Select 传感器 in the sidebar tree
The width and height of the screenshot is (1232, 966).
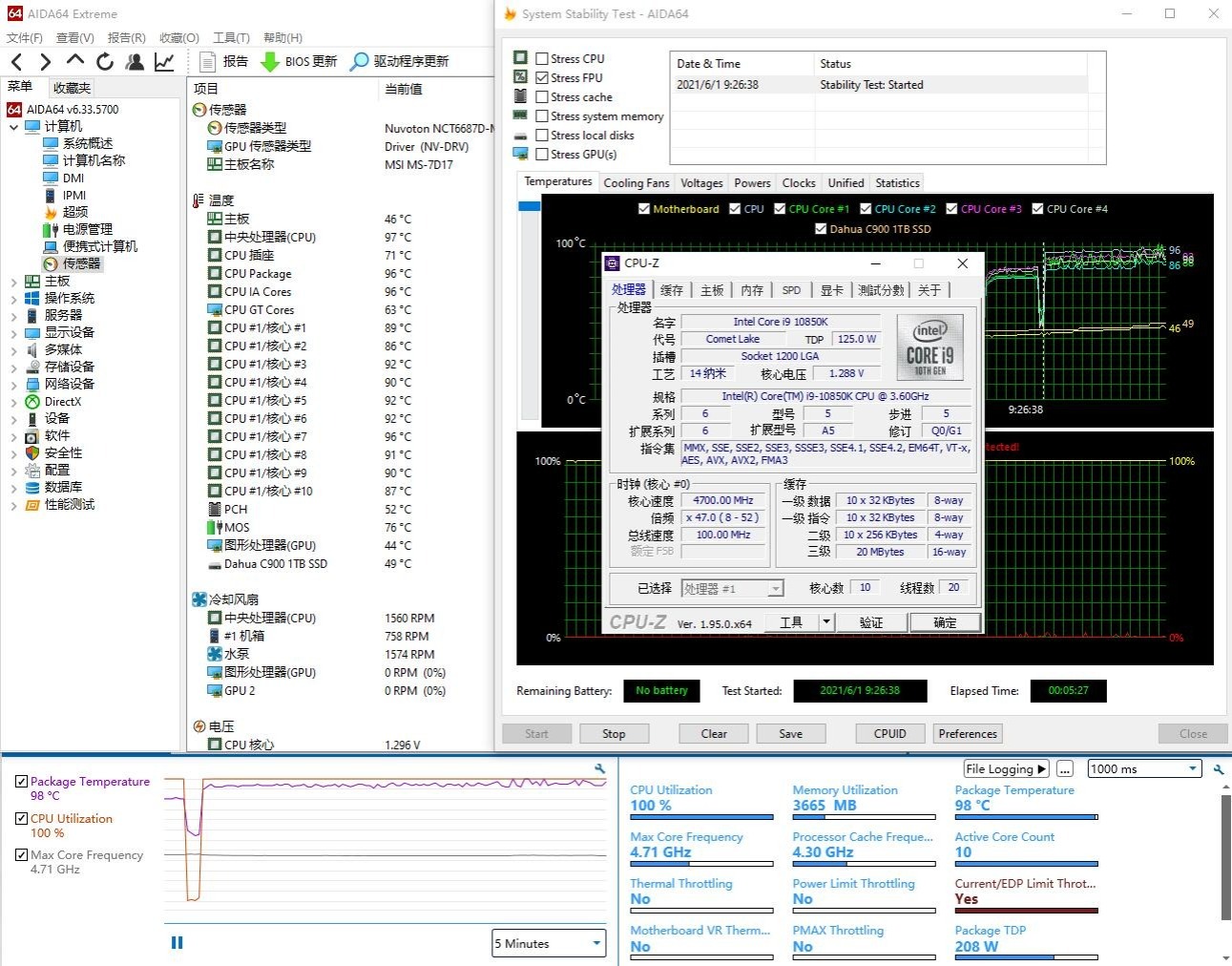click(81, 263)
